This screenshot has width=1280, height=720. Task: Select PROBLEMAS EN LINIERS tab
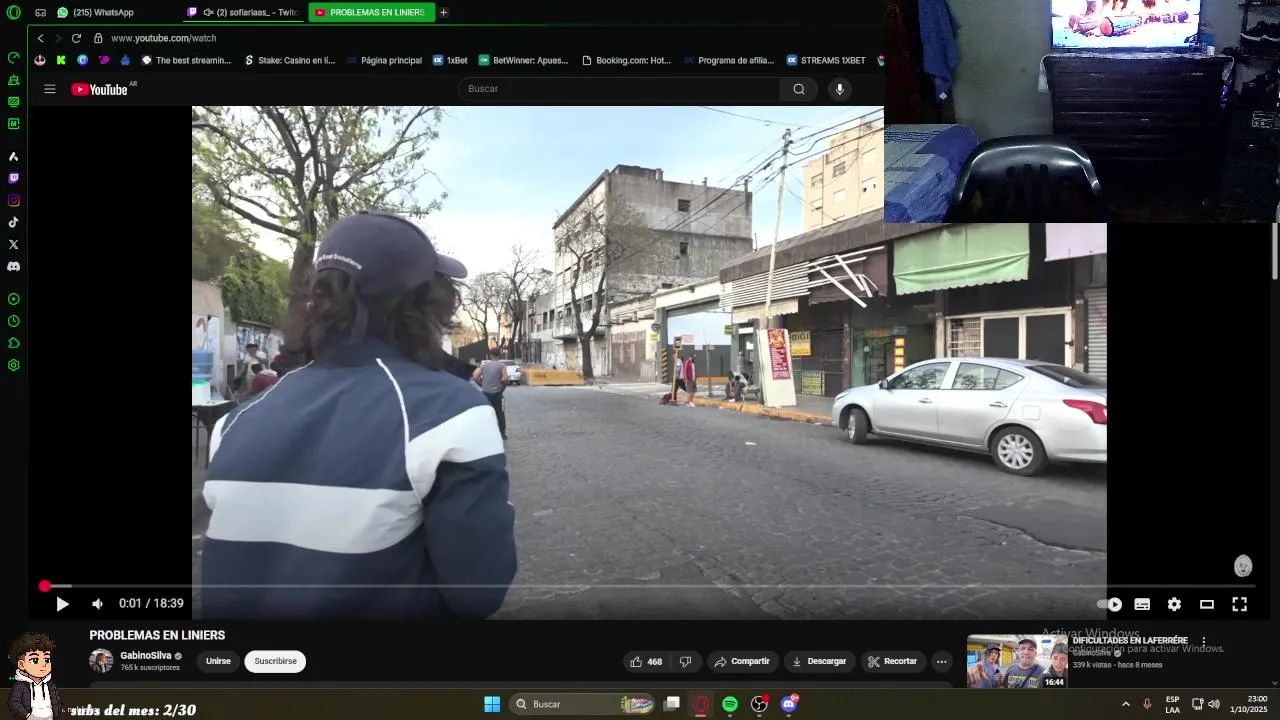[371, 12]
